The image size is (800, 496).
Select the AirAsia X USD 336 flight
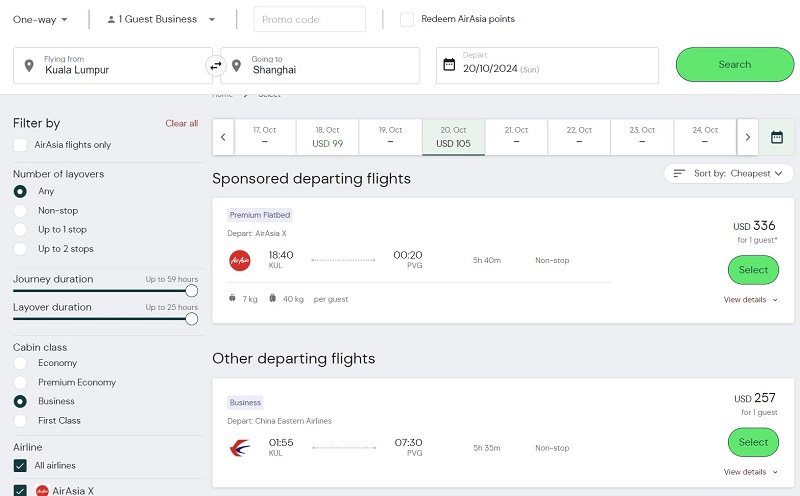[x=753, y=270]
